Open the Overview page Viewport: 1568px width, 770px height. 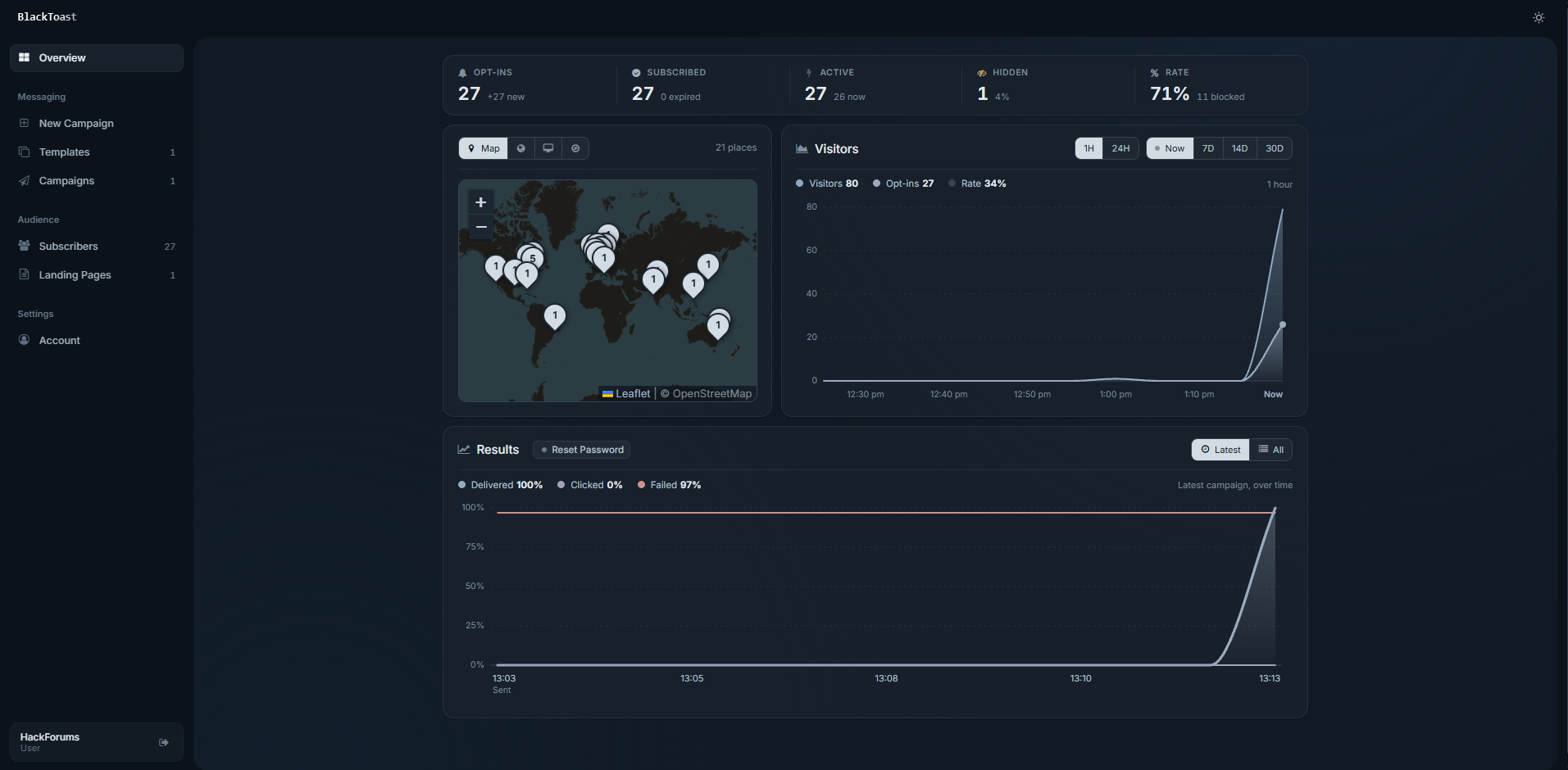coord(97,58)
